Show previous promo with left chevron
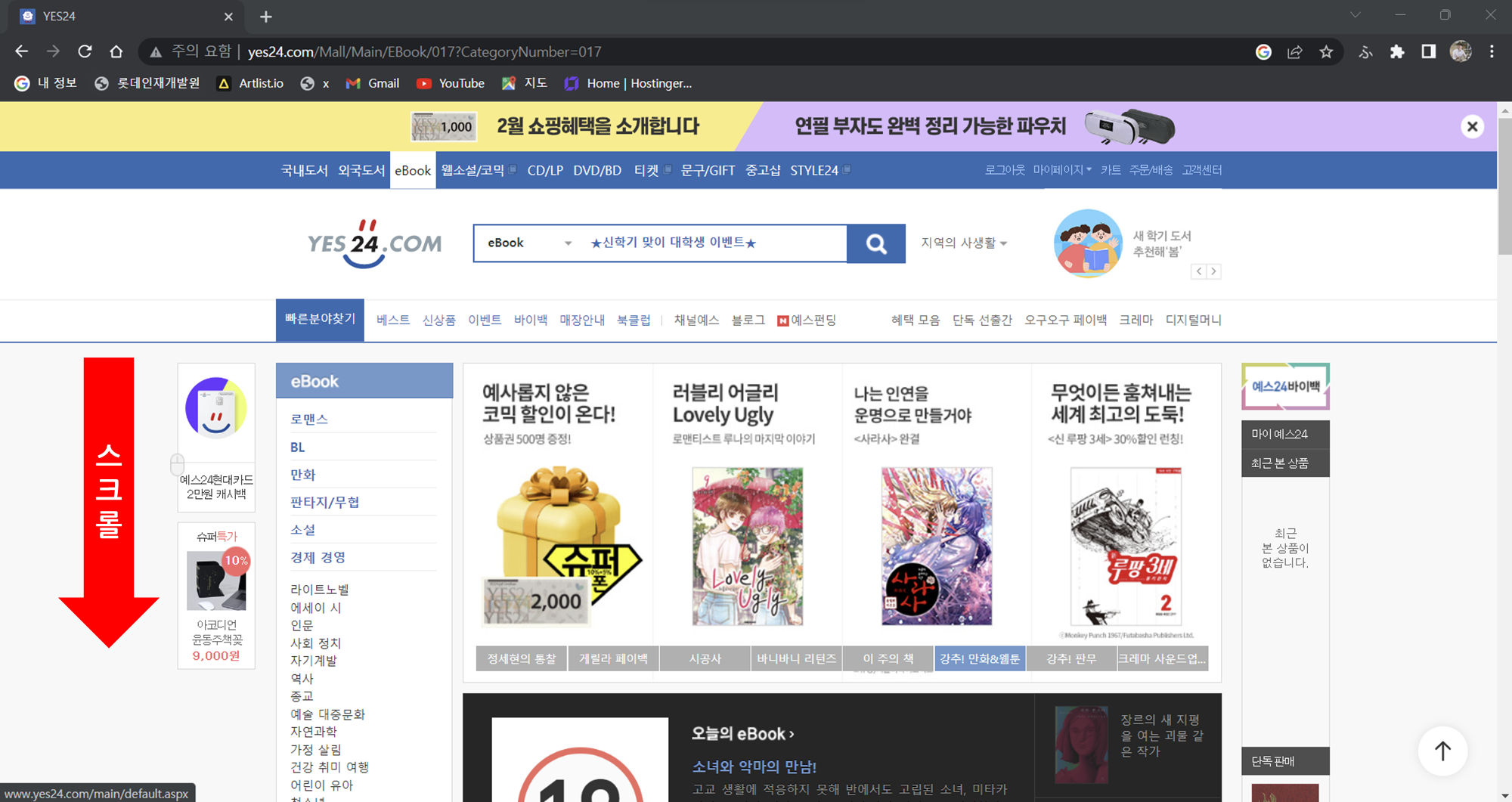This screenshot has width=1512, height=802. pos(1198,271)
